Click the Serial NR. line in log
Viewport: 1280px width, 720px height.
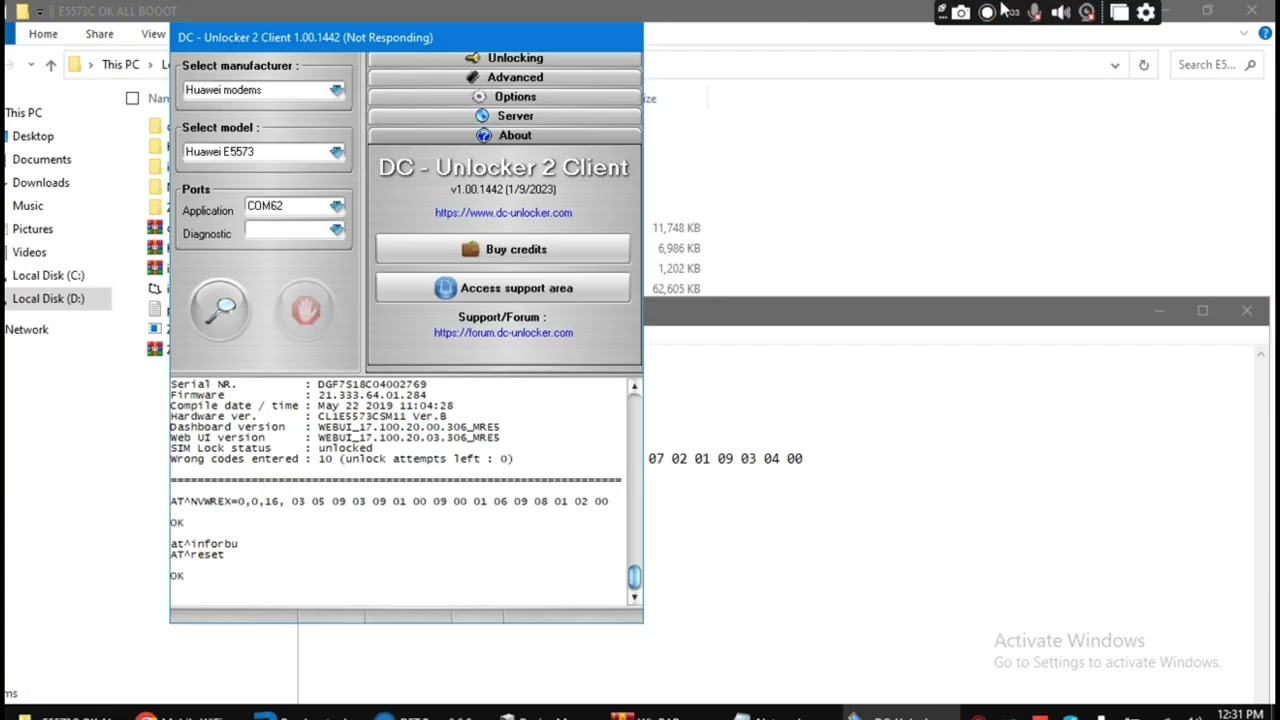click(298, 384)
